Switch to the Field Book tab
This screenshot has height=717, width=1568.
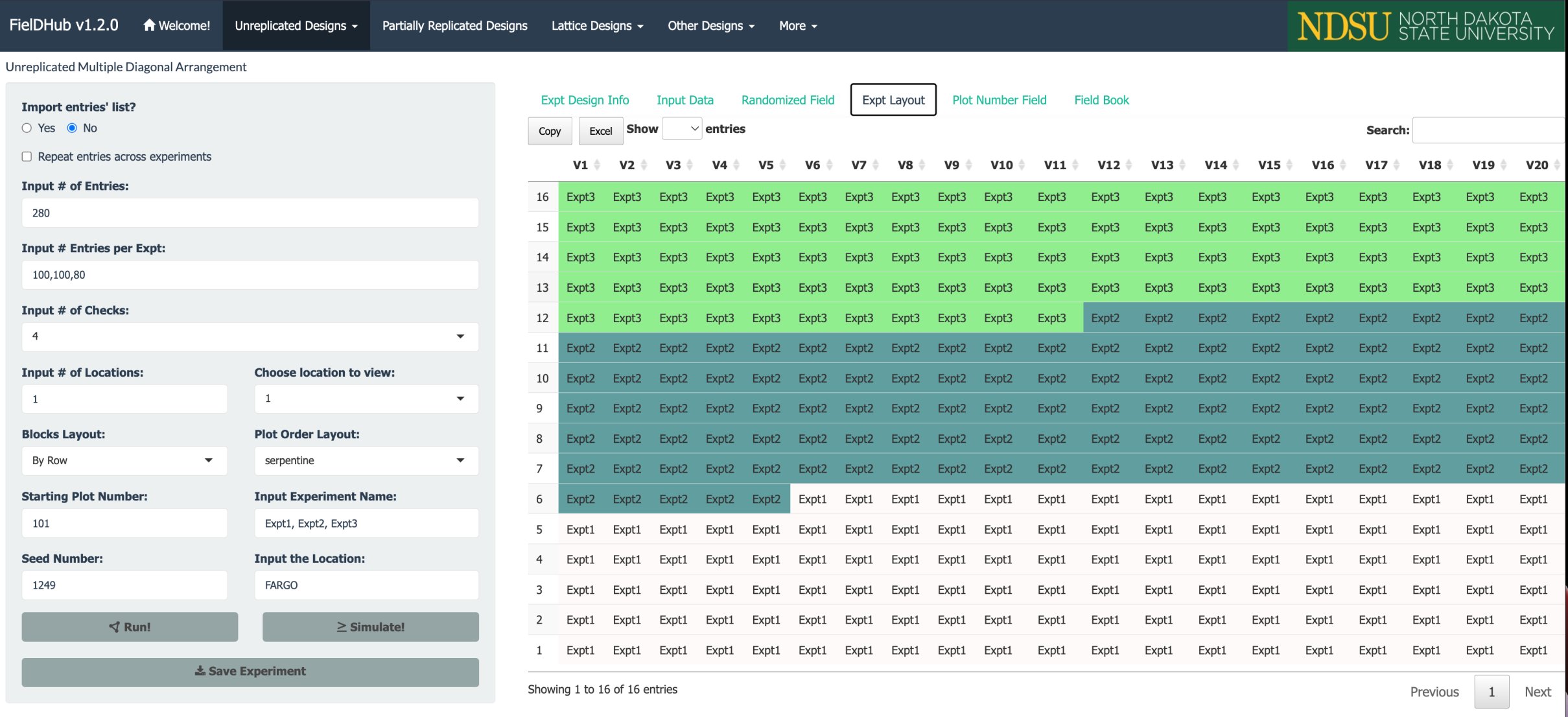pos(1101,100)
